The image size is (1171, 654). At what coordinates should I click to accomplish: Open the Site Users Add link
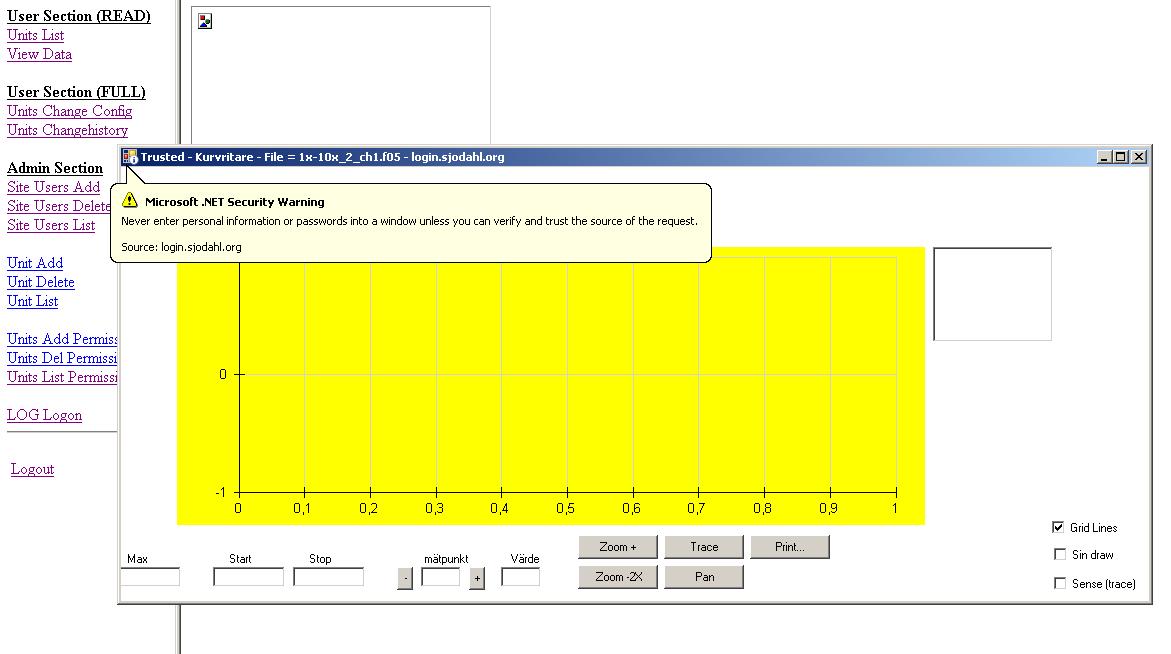pyautogui.click(x=54, y=187)
